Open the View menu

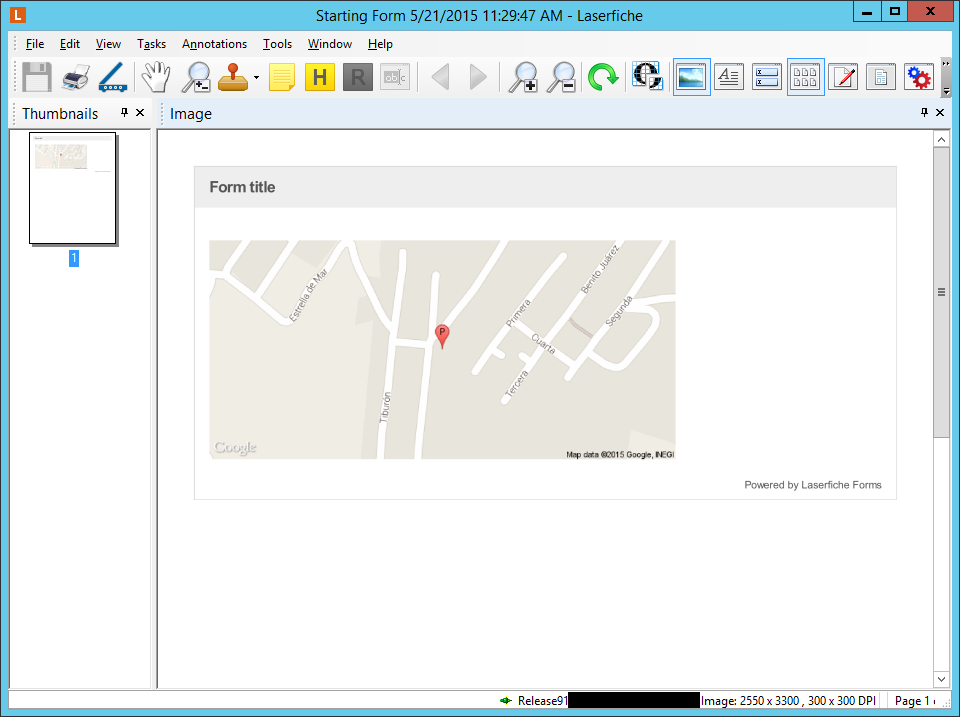pos(108,44)
